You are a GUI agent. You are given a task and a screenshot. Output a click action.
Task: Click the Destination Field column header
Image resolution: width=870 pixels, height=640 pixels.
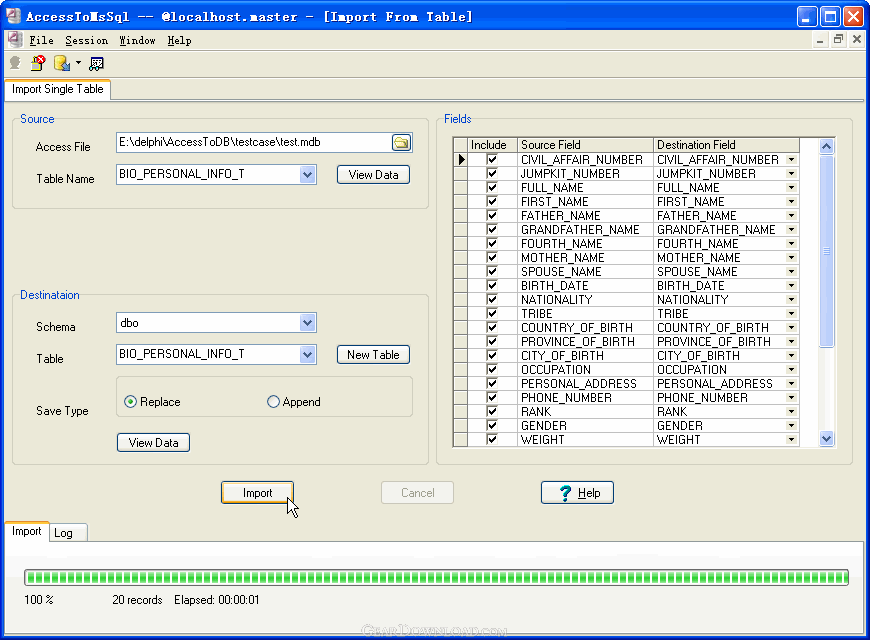click(726, 145)
